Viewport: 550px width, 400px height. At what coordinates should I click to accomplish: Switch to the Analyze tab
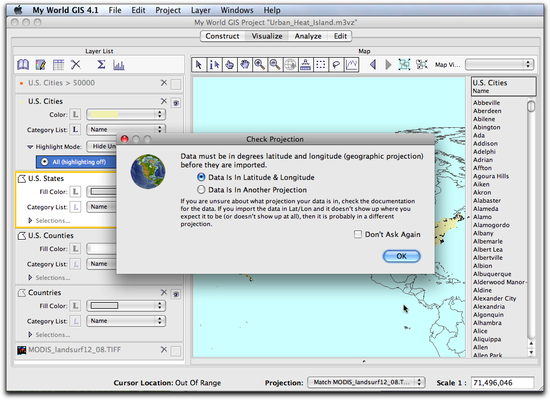click(x=308, y=36)
